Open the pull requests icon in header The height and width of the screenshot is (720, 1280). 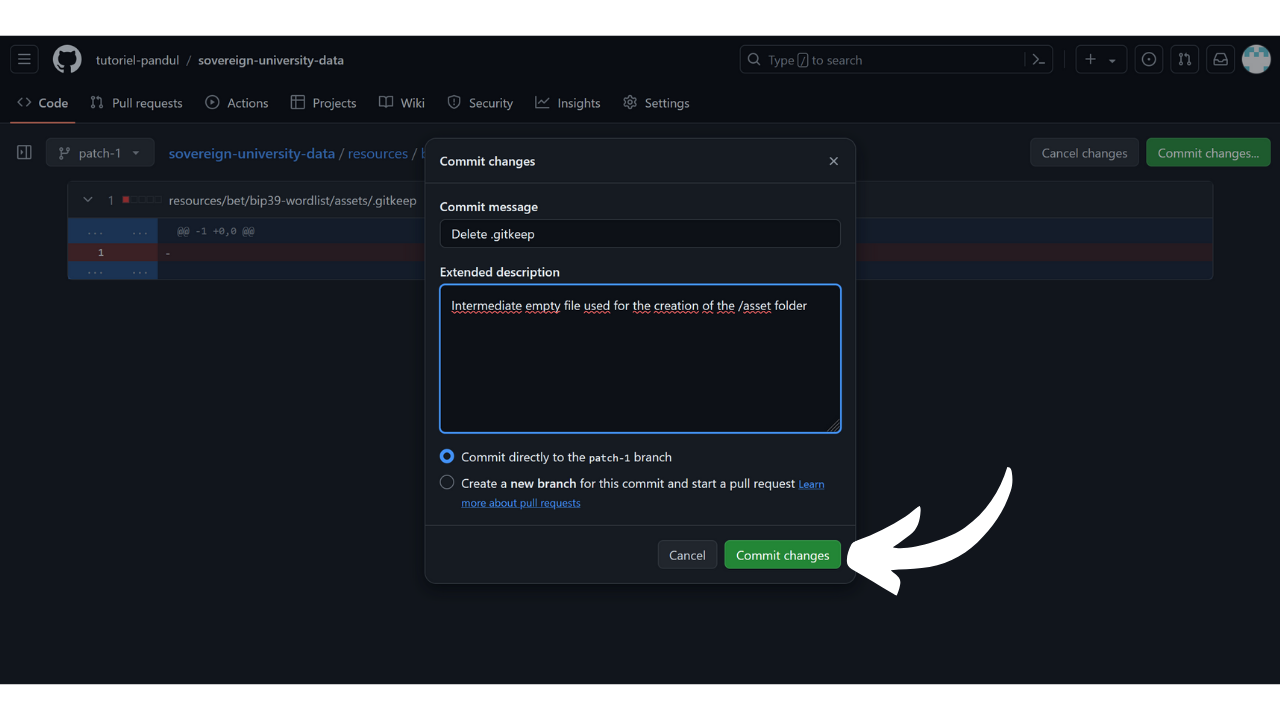pyautogui.click(x=1185, y=60)
